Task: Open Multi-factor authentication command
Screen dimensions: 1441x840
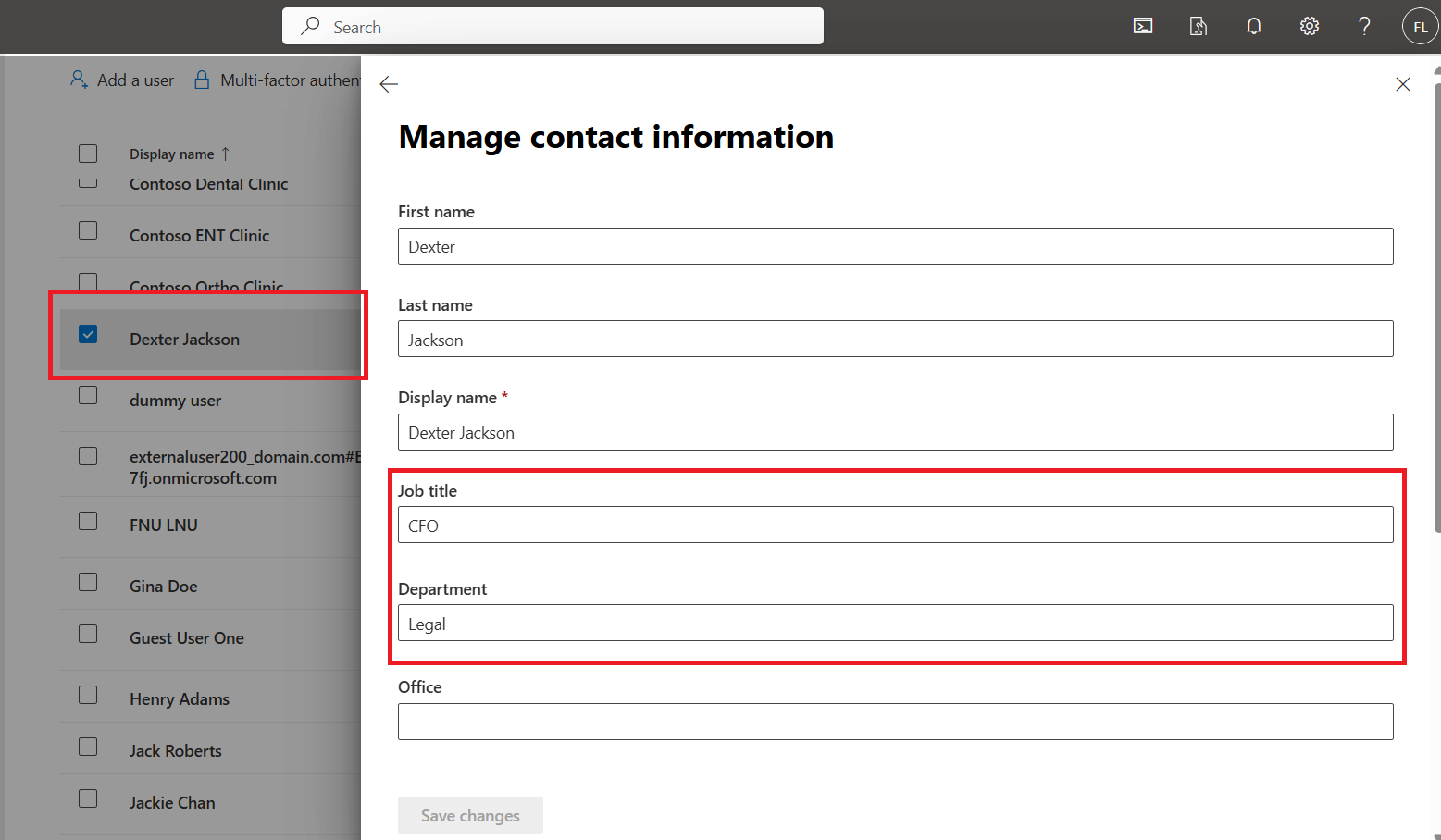Action: click(278, 80)
